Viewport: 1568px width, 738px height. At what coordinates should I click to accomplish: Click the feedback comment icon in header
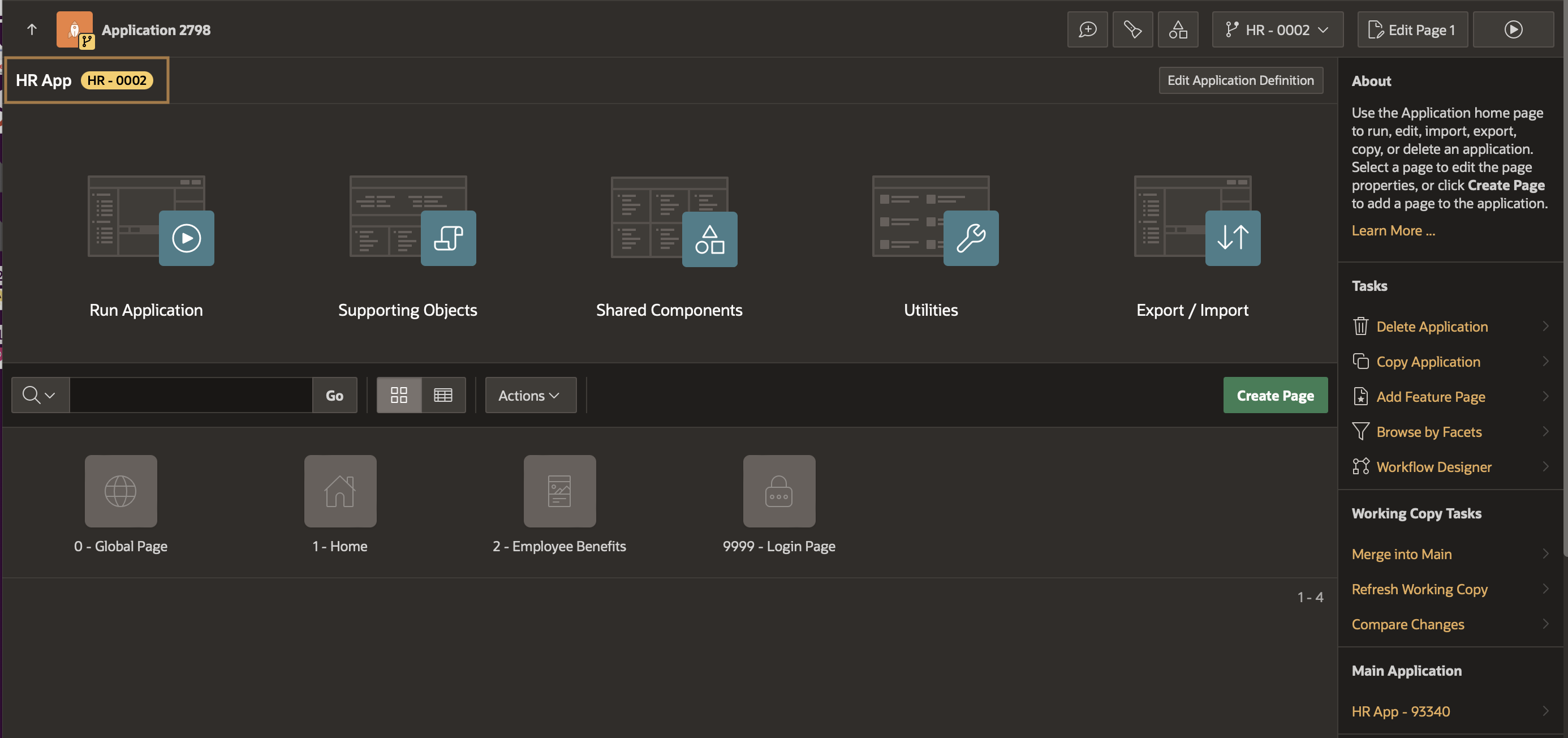(x=1087, y=30)
